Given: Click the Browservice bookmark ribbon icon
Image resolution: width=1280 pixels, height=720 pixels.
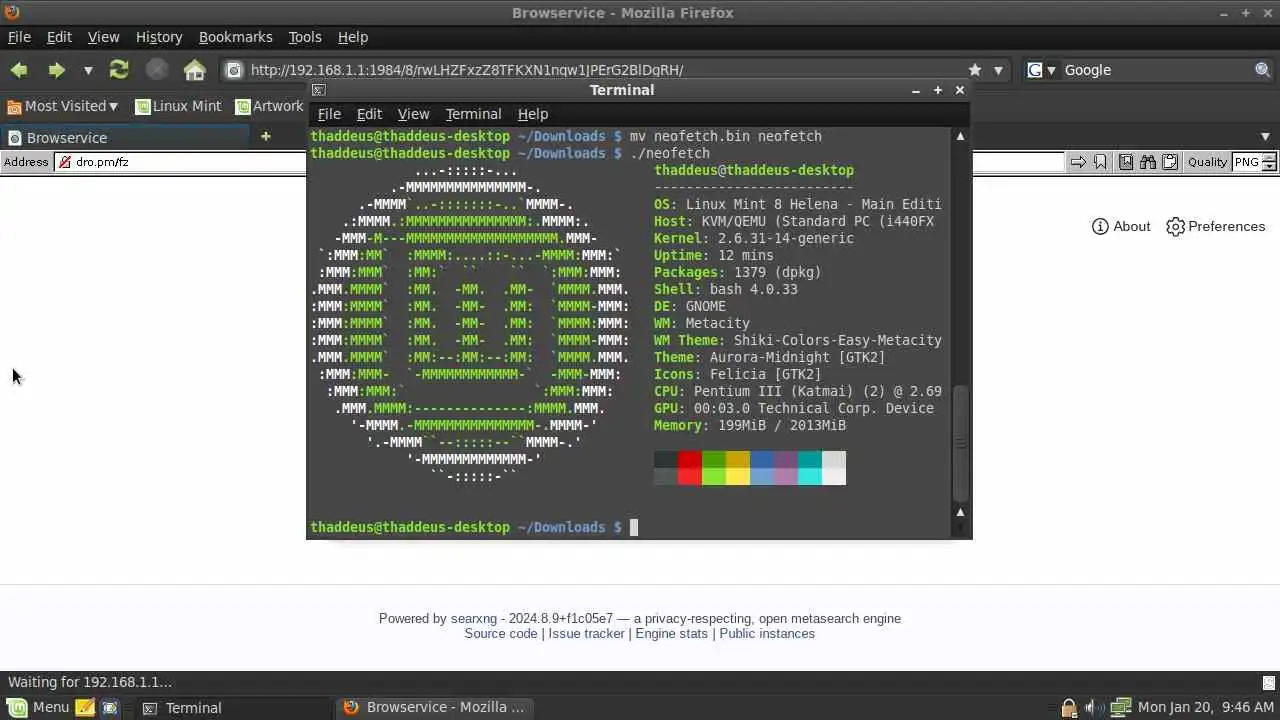Looking at the screenshot, I should pyautogui.click(x=1100, y=162).
